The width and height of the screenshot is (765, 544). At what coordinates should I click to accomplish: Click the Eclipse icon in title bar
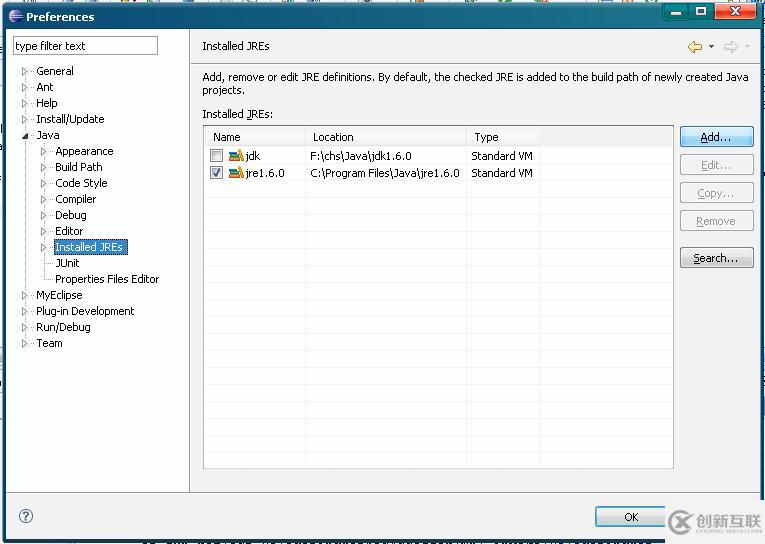tap(16, 17)
